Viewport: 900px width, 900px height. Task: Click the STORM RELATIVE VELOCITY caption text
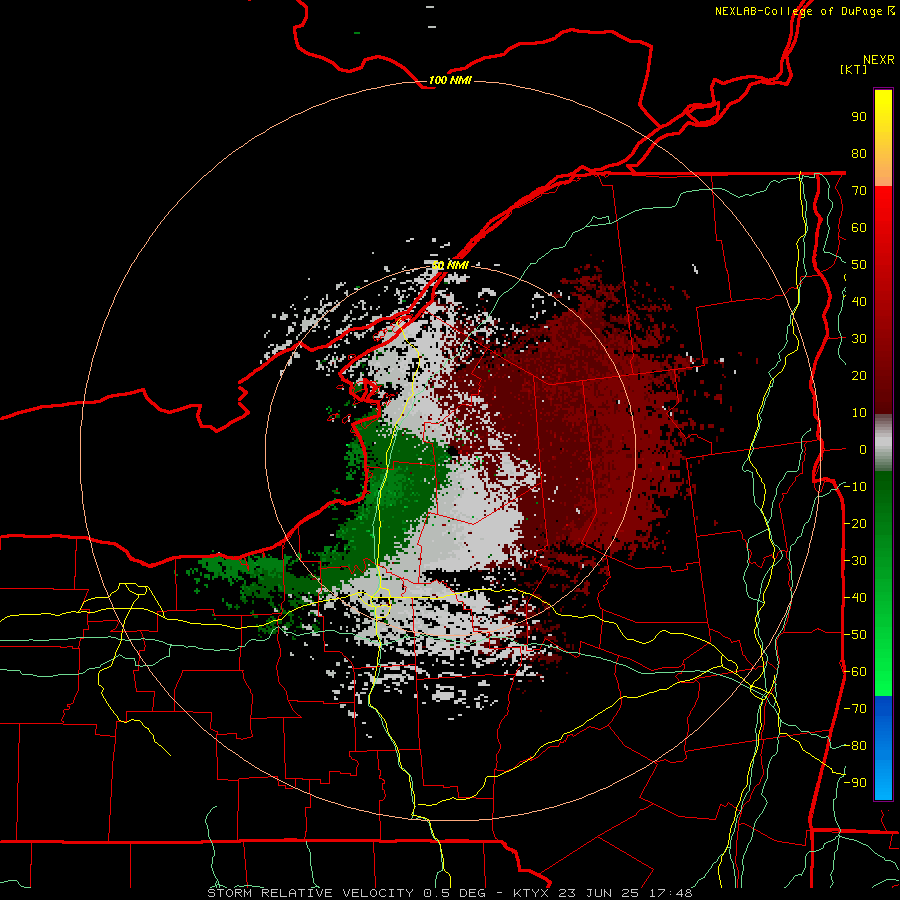(x=310, y=893)
